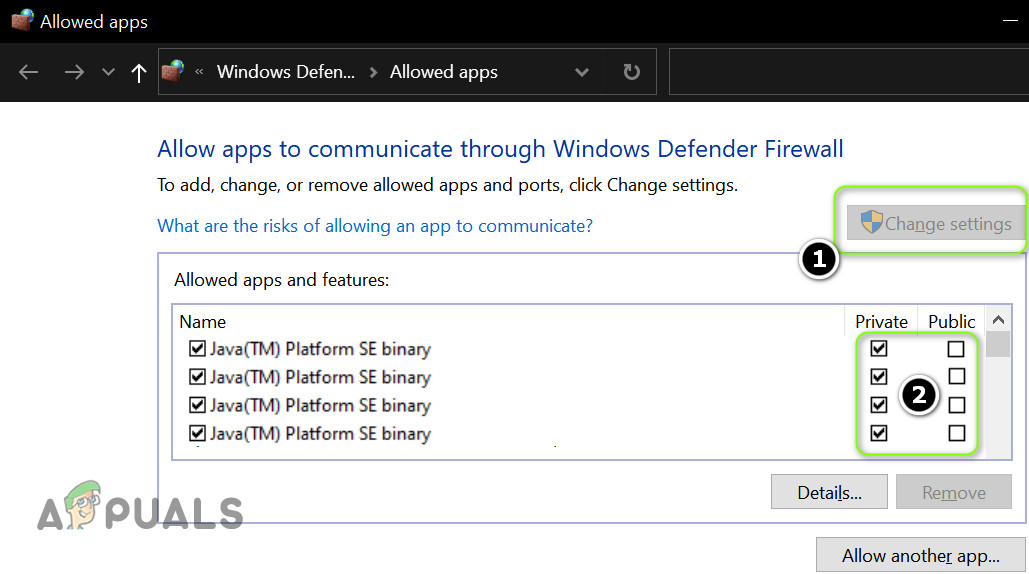Click the Allowed apps title bar icon
1029x574 pixels.
pyautogui.click(x=22, y=20)
